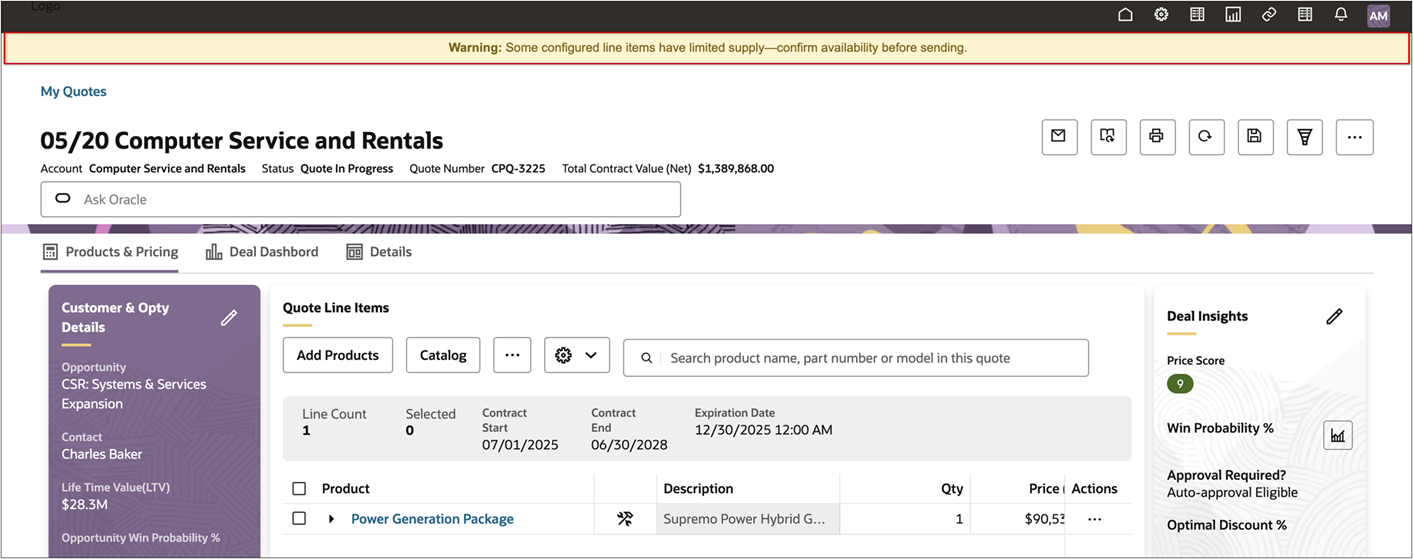1413x559 pixels.
Task: Click reconfigure tools icon for Power Generation Package
Action: (625, 519)
